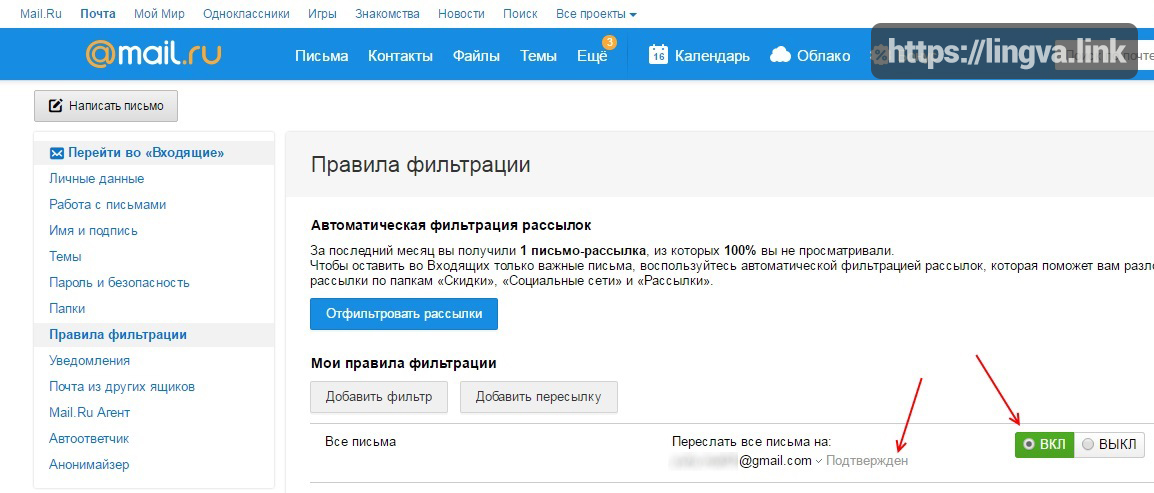Open the Ещё menu in header
Viewport: 1154px width, 493px height.
(x=592, y=56)
